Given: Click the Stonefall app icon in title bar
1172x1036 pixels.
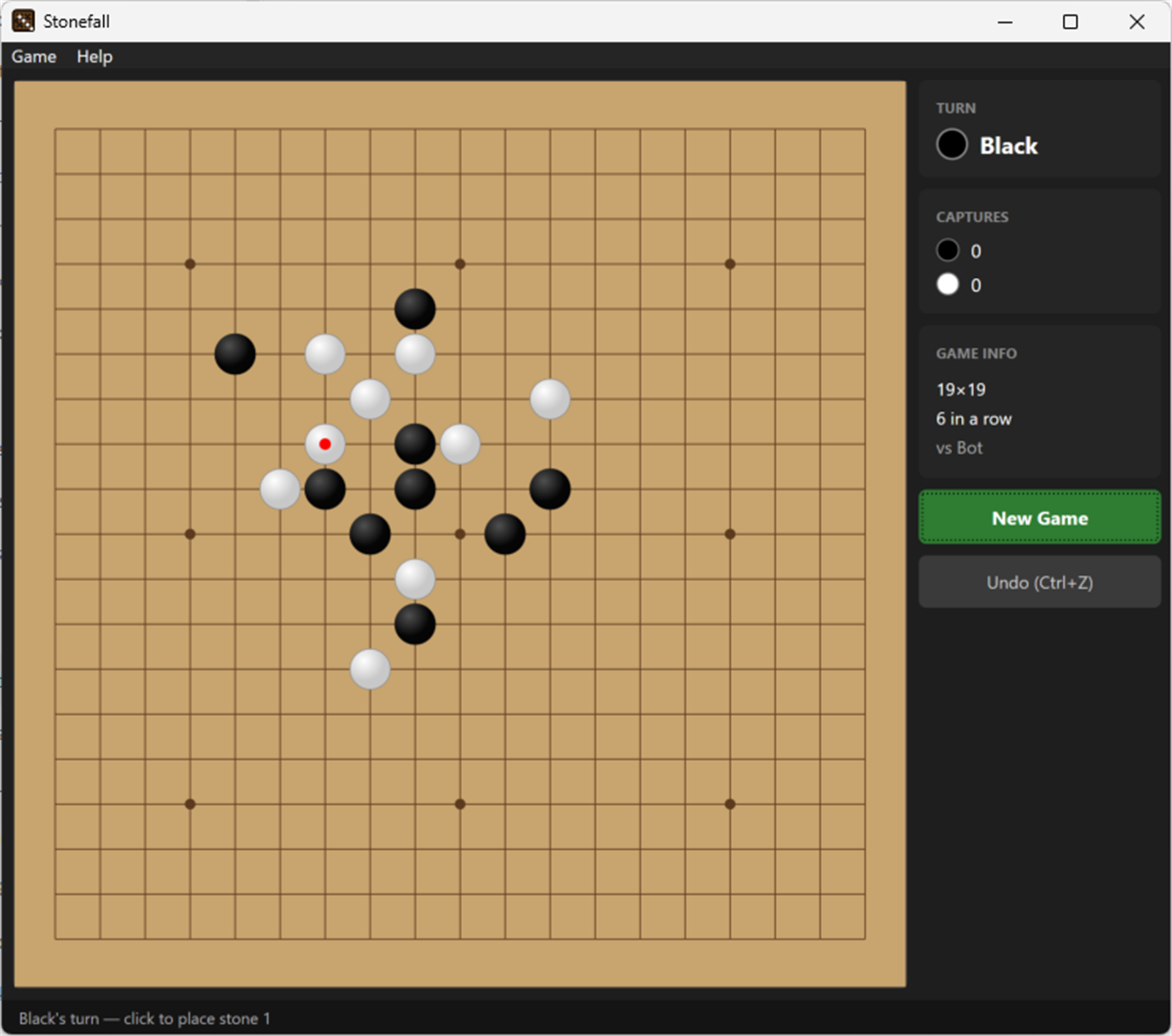Looking at the screenshot, I should pyautogui.click(x=23, y=21).
